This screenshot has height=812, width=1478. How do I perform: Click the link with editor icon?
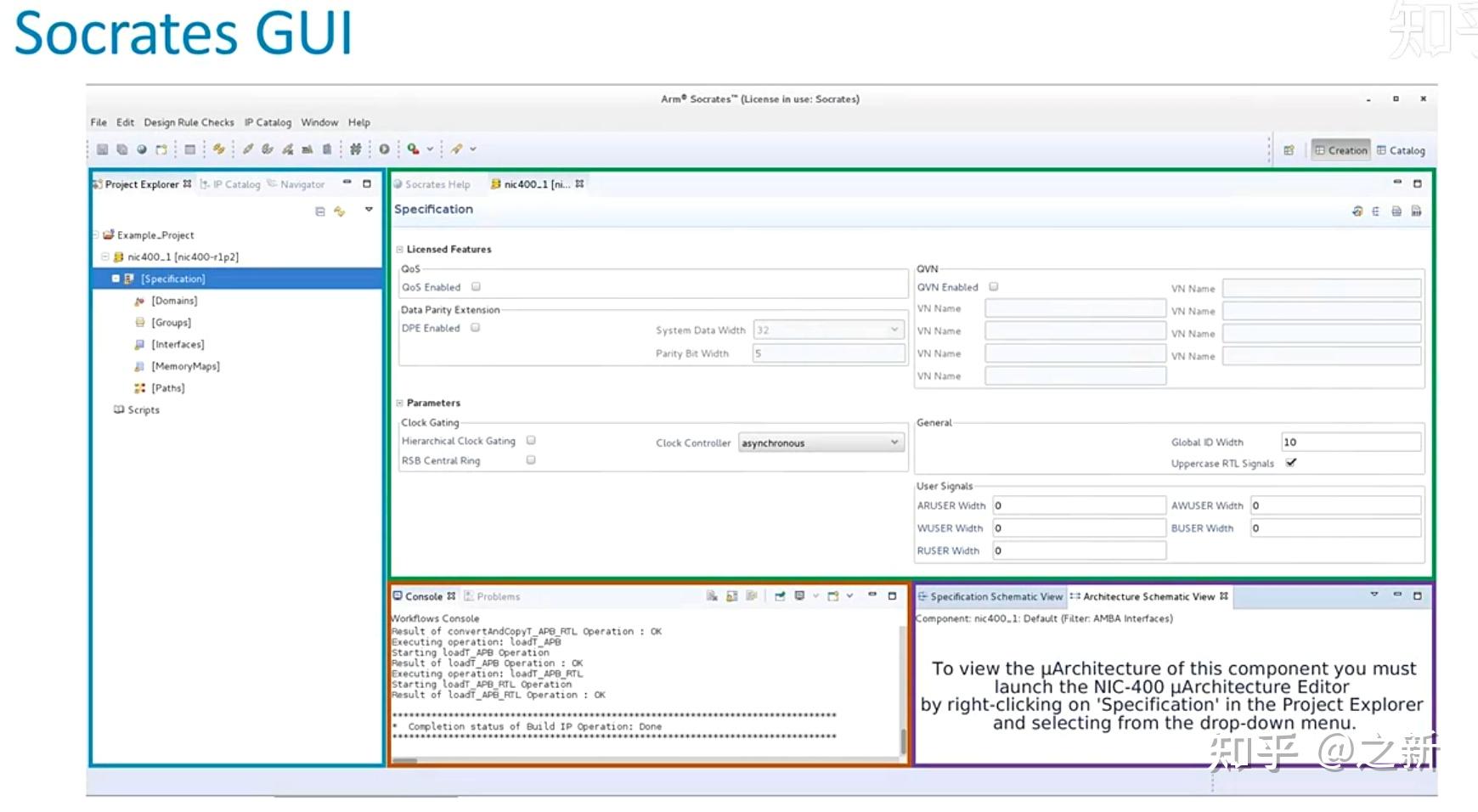[340, 211]
